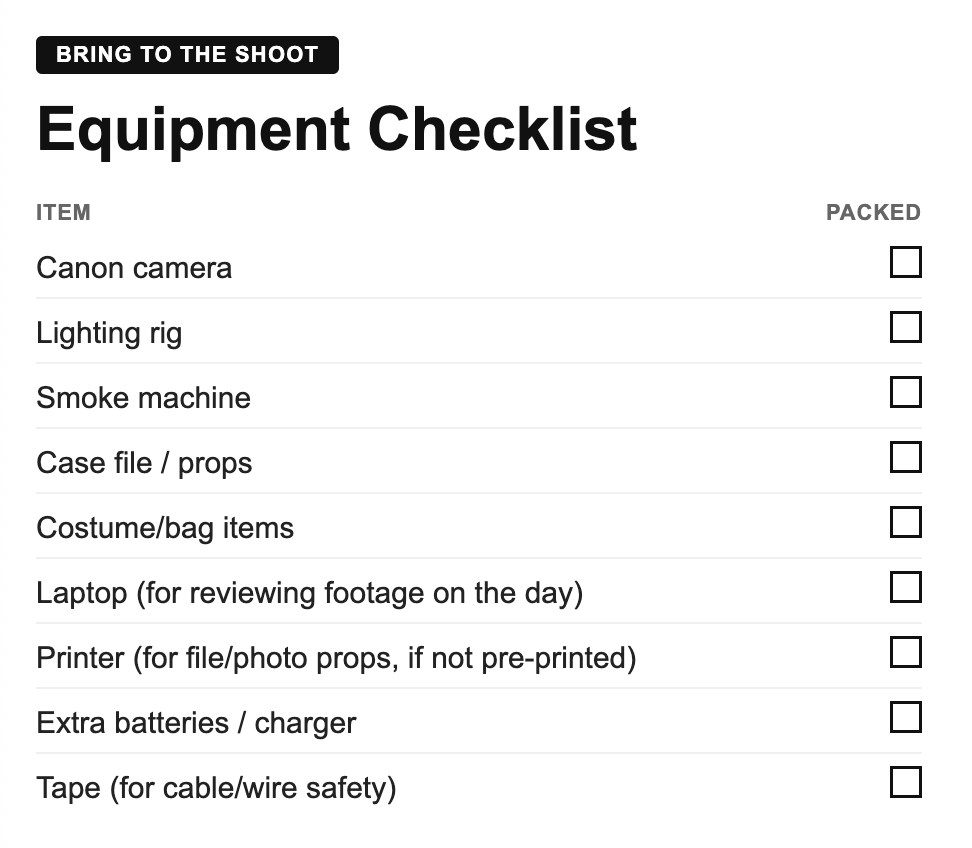Check off Case file / props
This screenshot has width=972, height=848.
coord(906,457)
